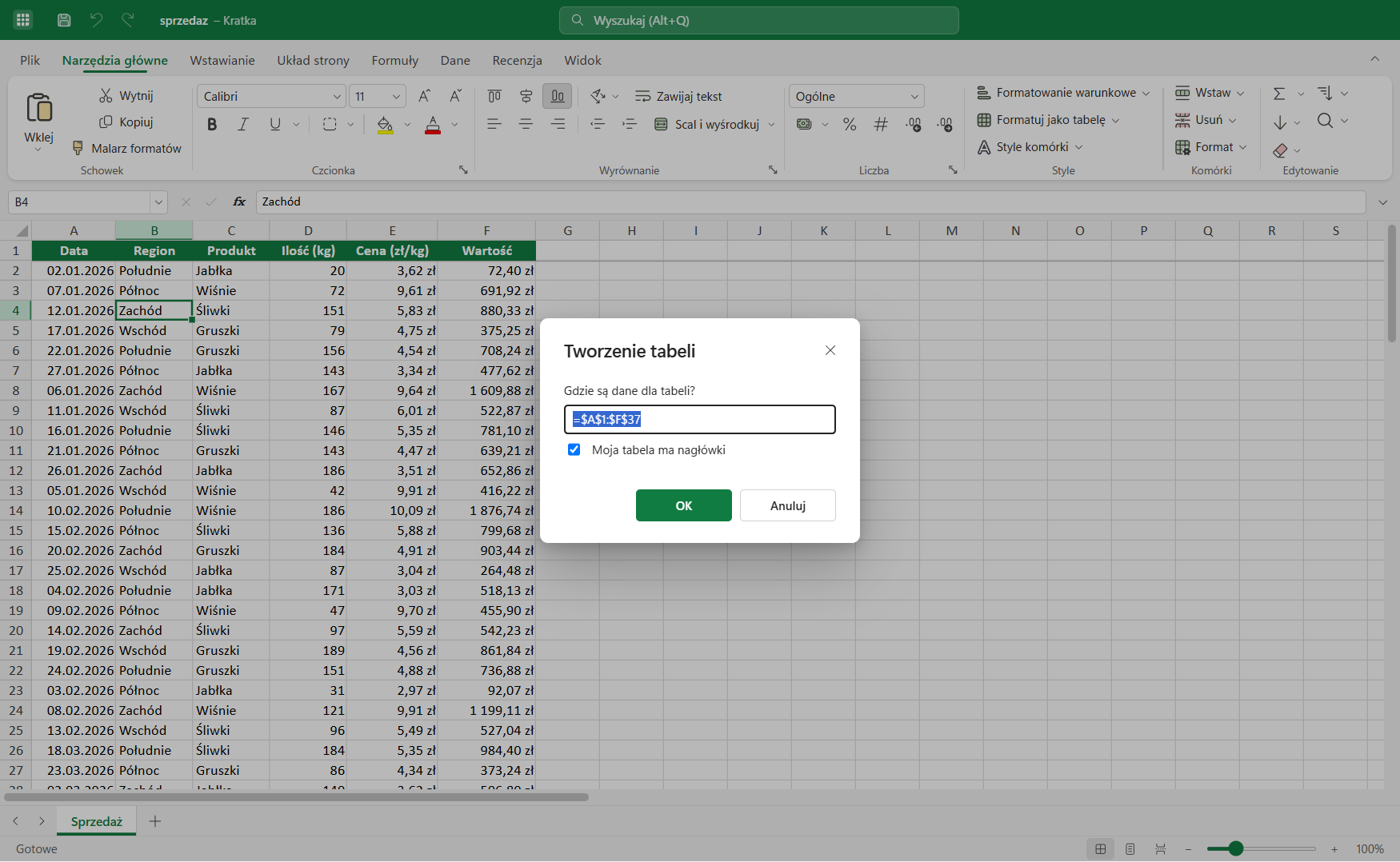Image resolution: width=1400 pixels, height=862 pixels.
Task: Click the Find magnifier icon in Edytowanie
Action: click(1325, 121)
